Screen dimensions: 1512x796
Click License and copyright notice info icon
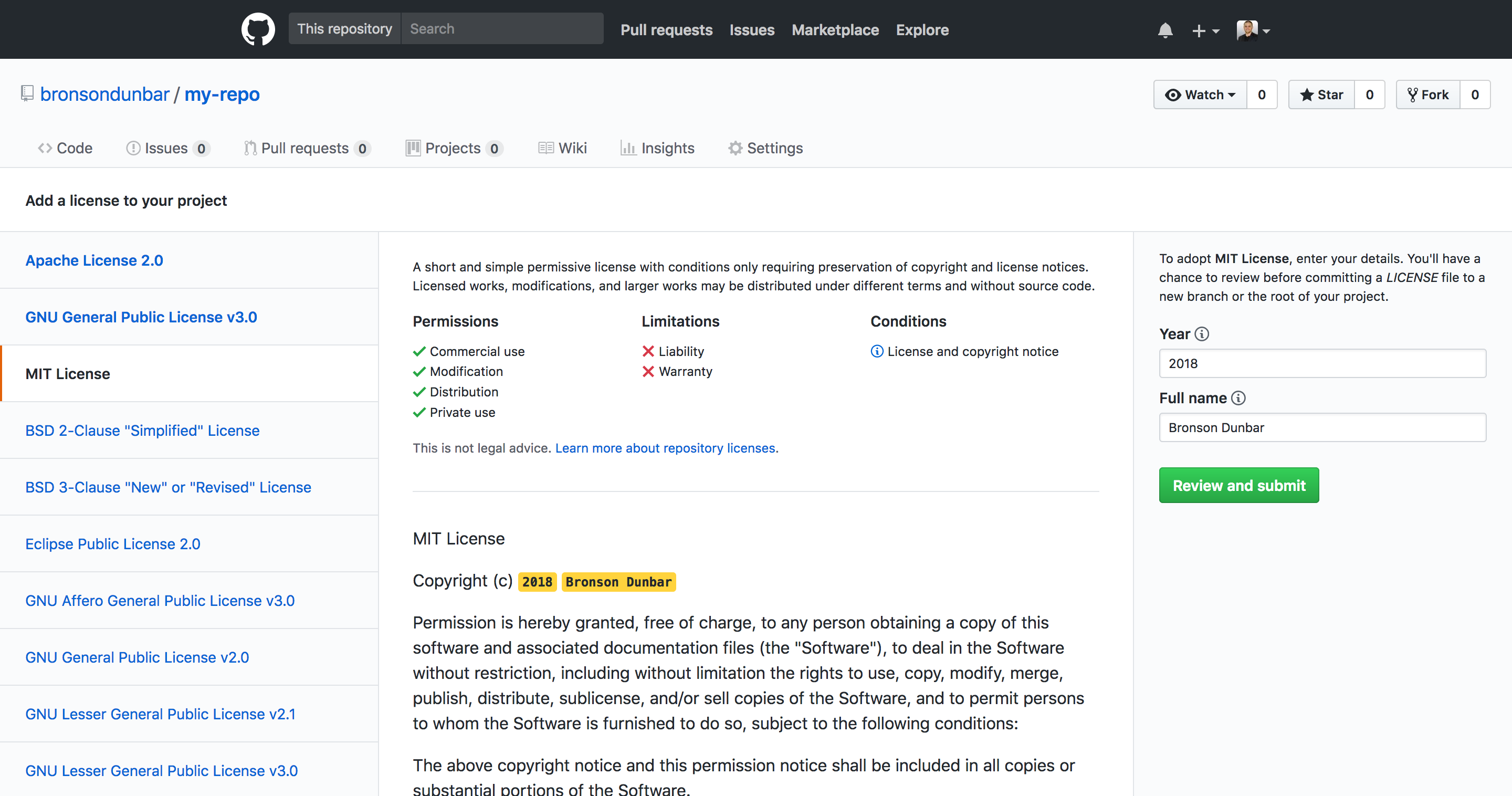click(x=876, y=351)
